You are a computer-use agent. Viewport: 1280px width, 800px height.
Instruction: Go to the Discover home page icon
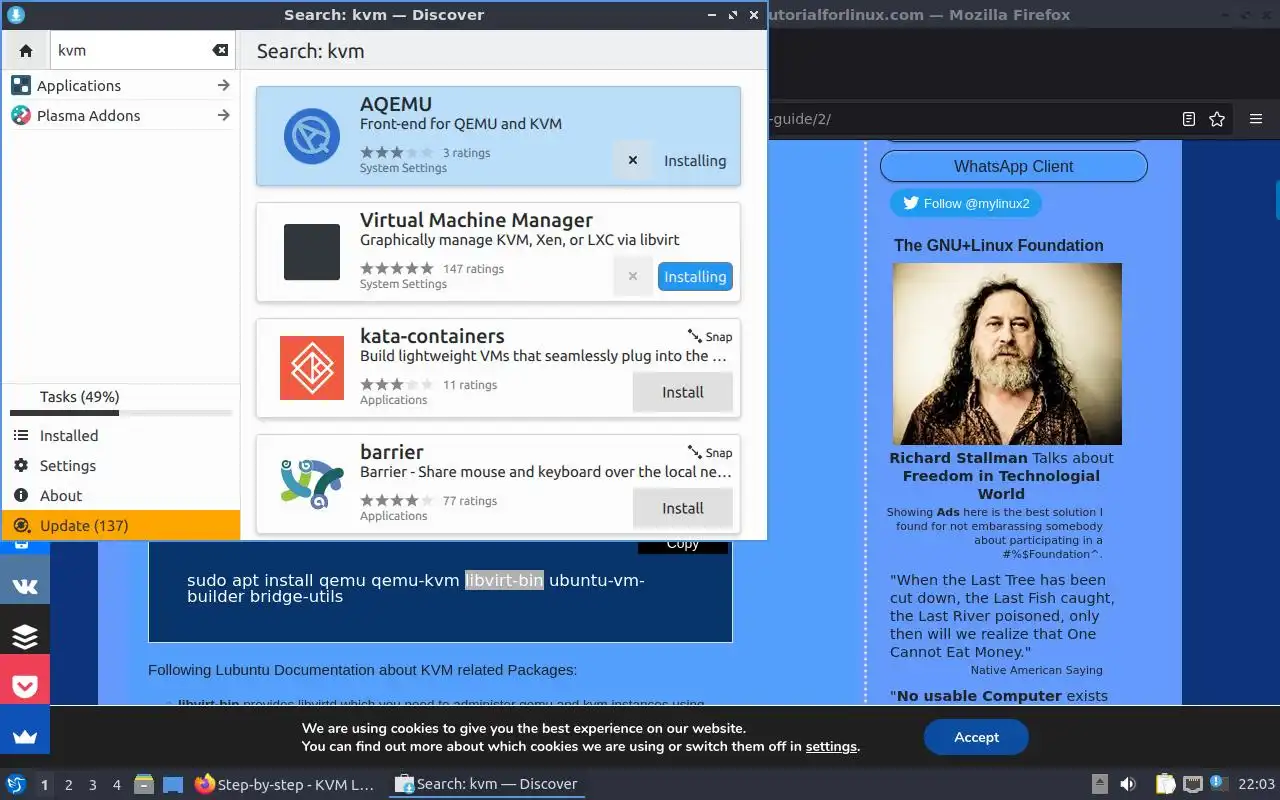coord(26,50)
